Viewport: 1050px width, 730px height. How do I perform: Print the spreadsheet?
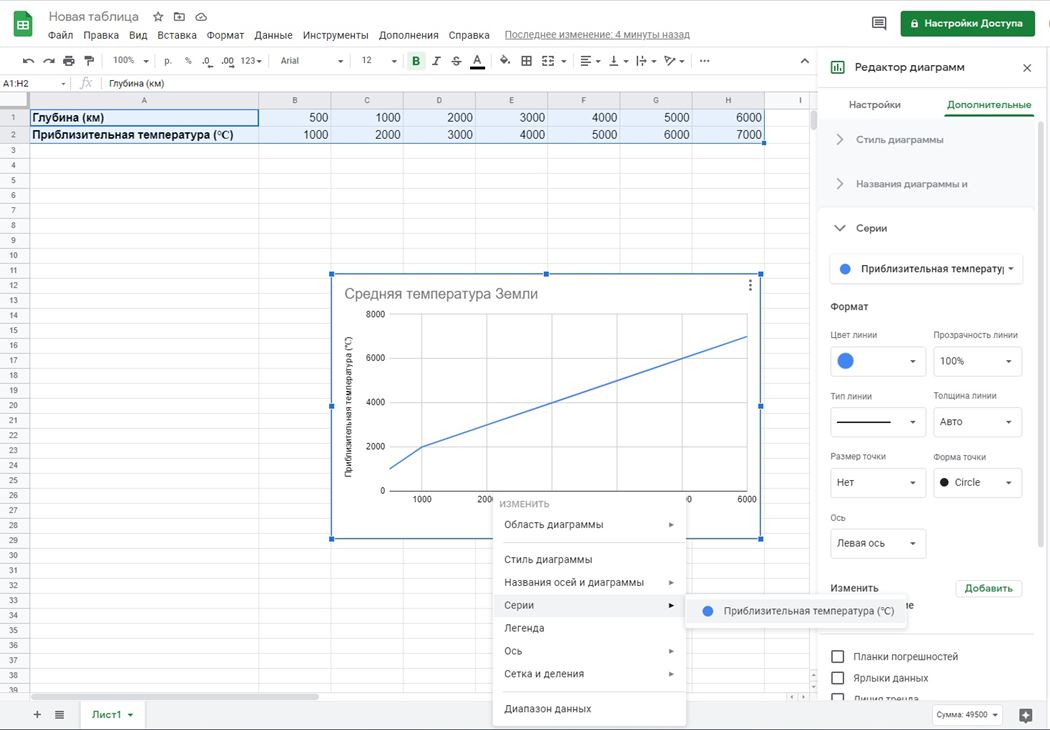pyautogui.click(x=68, y=61)
